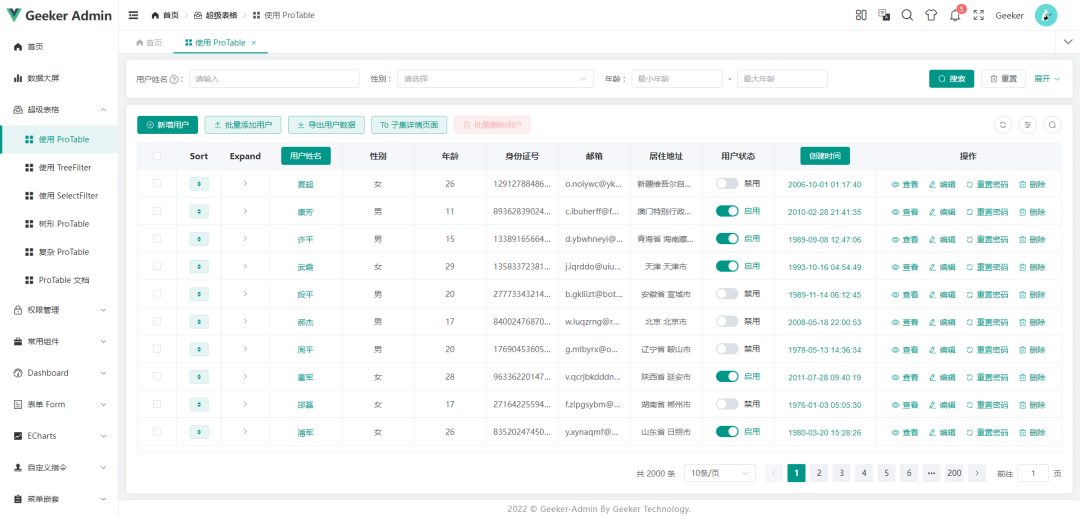Viewport: 1080px width, 517px height.
Task: Check the select-all checkbox in table header
Action: (x=157, y=156)
